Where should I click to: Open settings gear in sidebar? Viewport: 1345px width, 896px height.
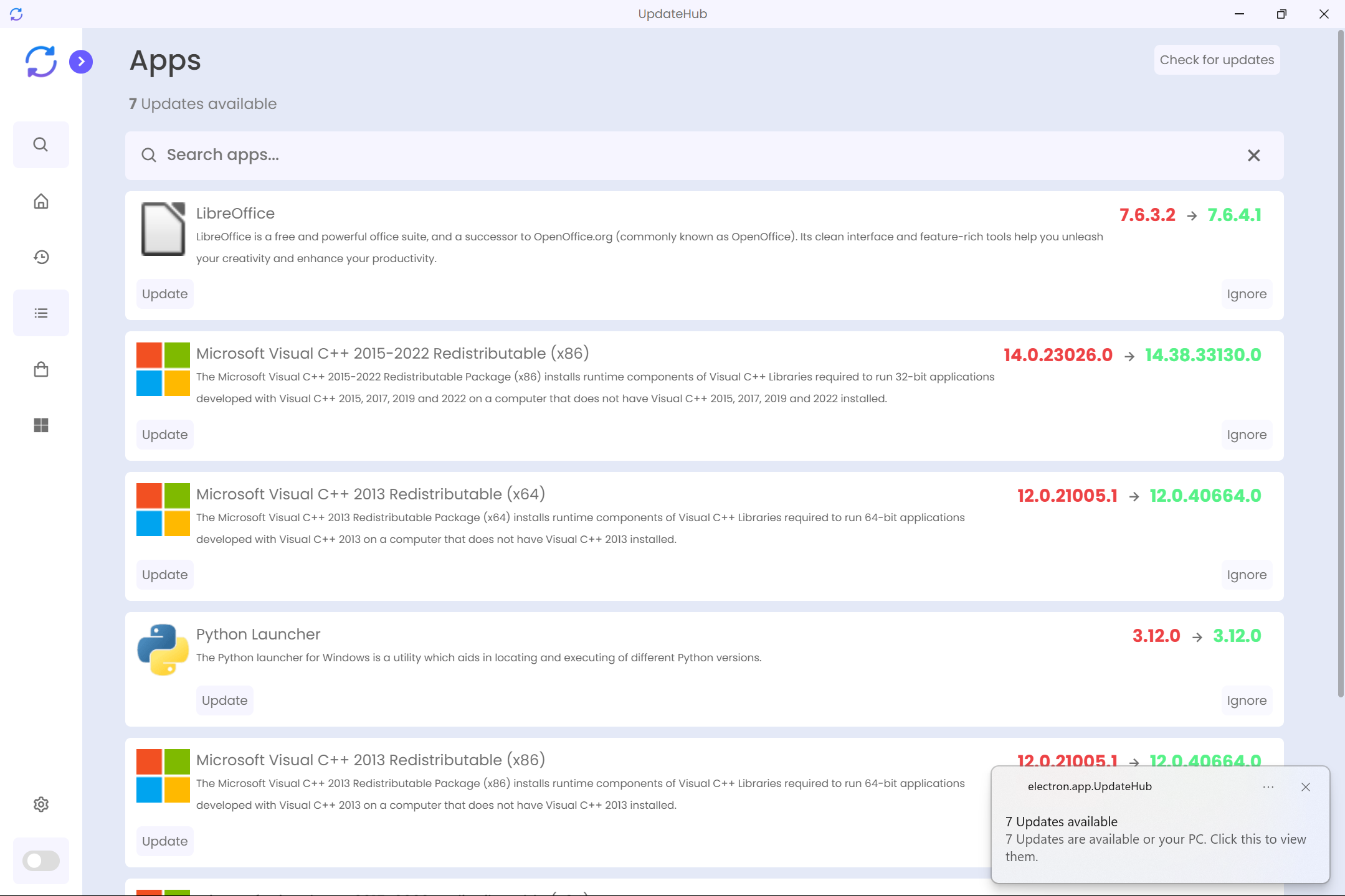(x=40, y=804)
